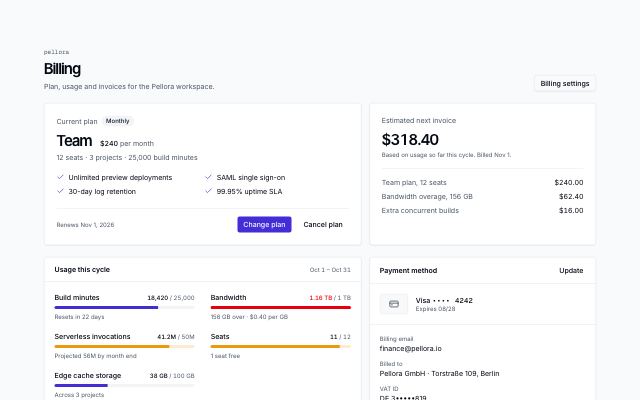
Task: Click checkmark beside 99.95% uptime SLA
Action: pos(208,191)
